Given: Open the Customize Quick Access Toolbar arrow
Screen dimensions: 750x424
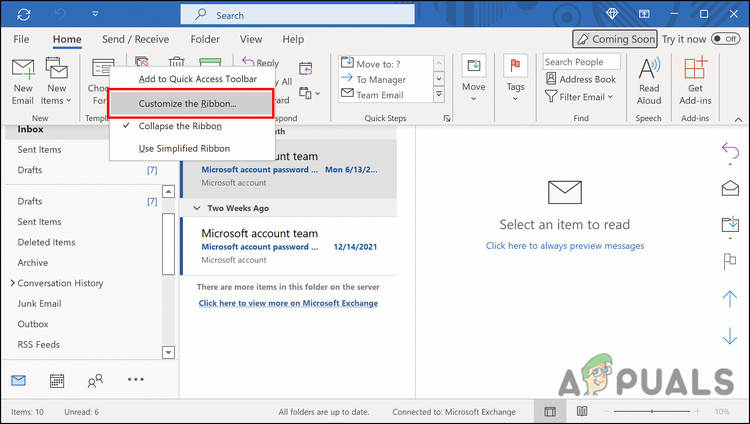Looking at the screenshot, I should pyautogui.click(x=95, y=14).
